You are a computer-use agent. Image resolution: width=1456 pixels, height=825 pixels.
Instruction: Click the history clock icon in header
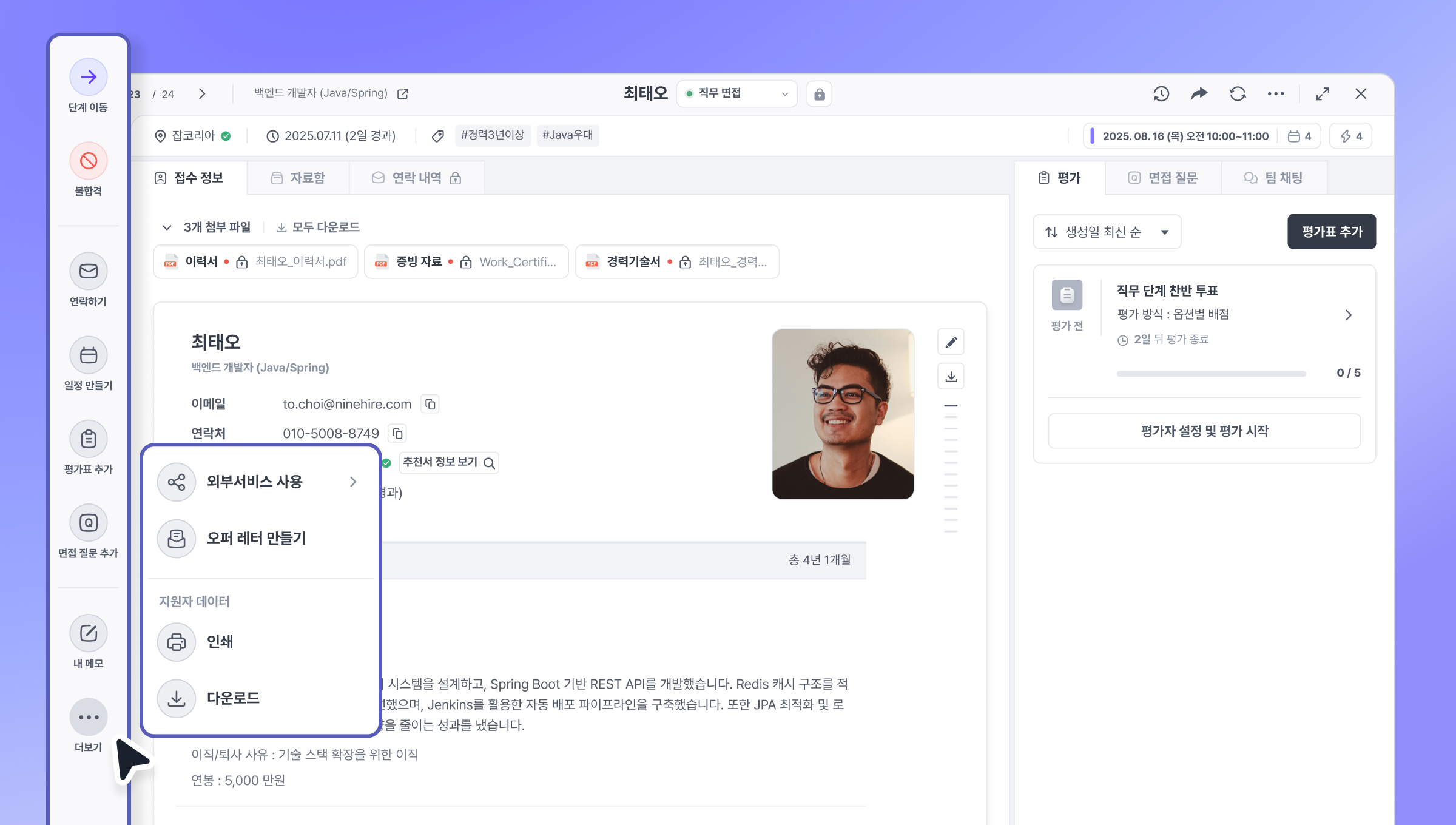click(x=1161, y=94)
